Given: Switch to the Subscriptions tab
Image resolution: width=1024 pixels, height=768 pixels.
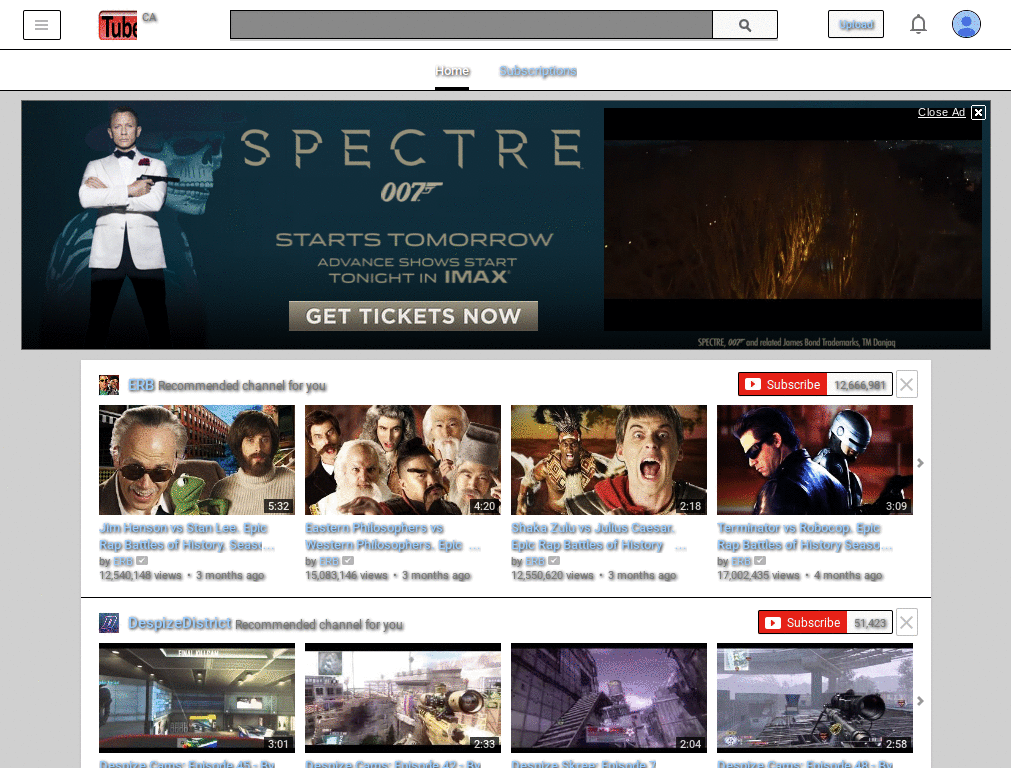Looking at the screenshot, I should [x=537, y=71].
